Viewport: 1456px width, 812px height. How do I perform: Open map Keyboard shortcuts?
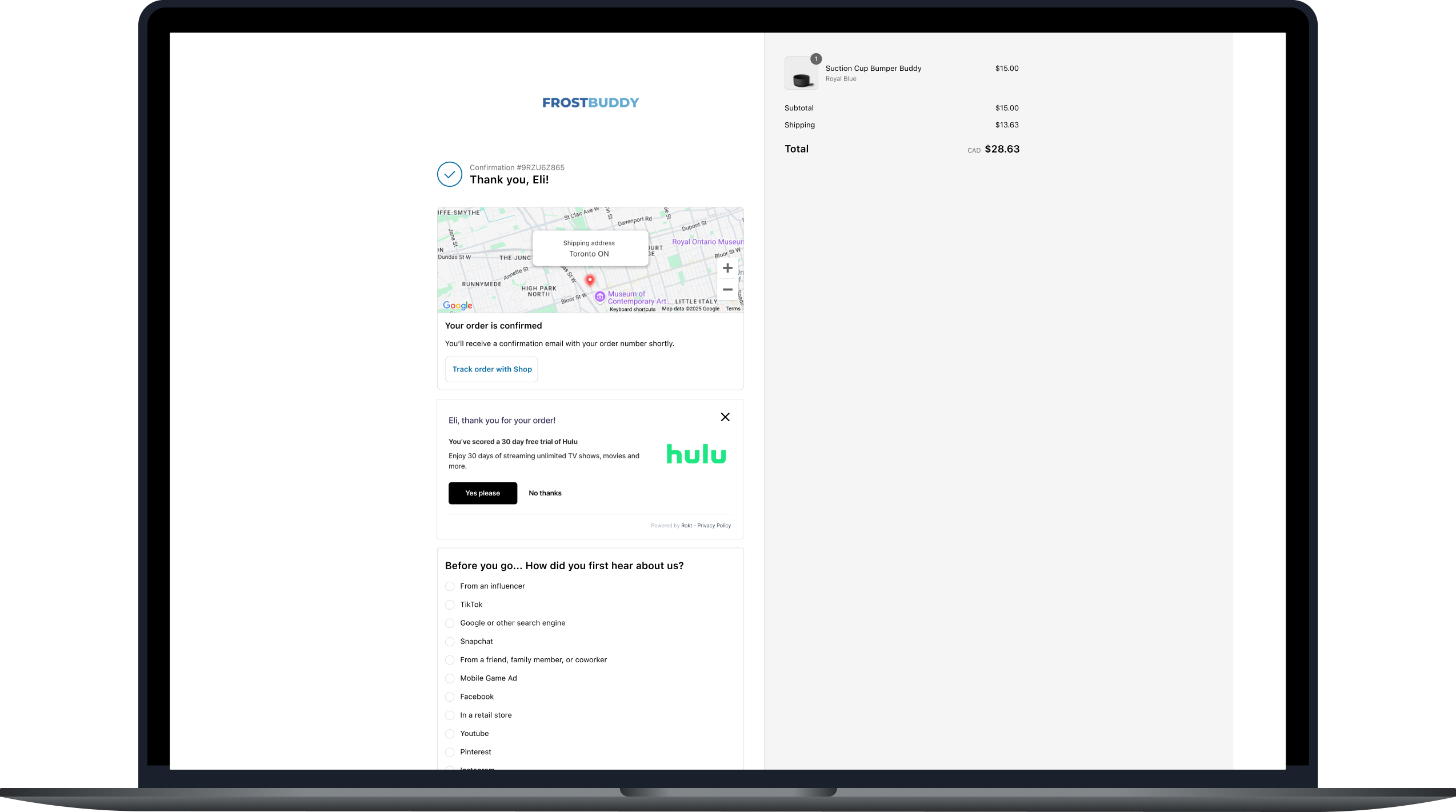(633, 309)
